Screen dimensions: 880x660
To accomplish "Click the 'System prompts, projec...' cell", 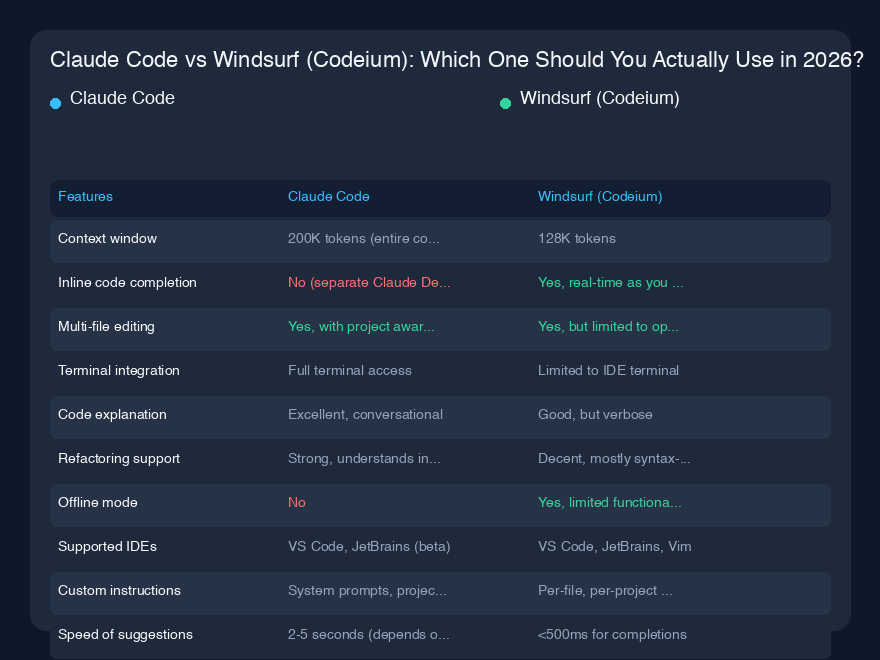I will (x=367, y=590).
